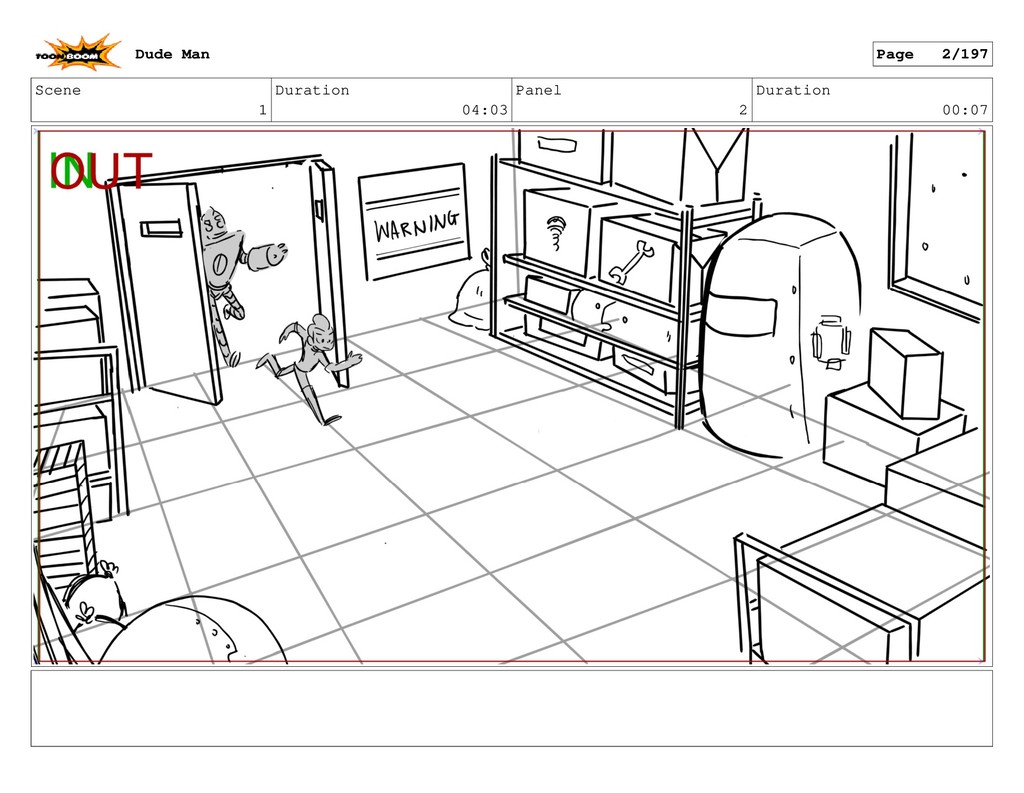Viewport: 1024px width, 793px height.
Task: Select the scene number '1' value
Action: [x=263, y=110]
